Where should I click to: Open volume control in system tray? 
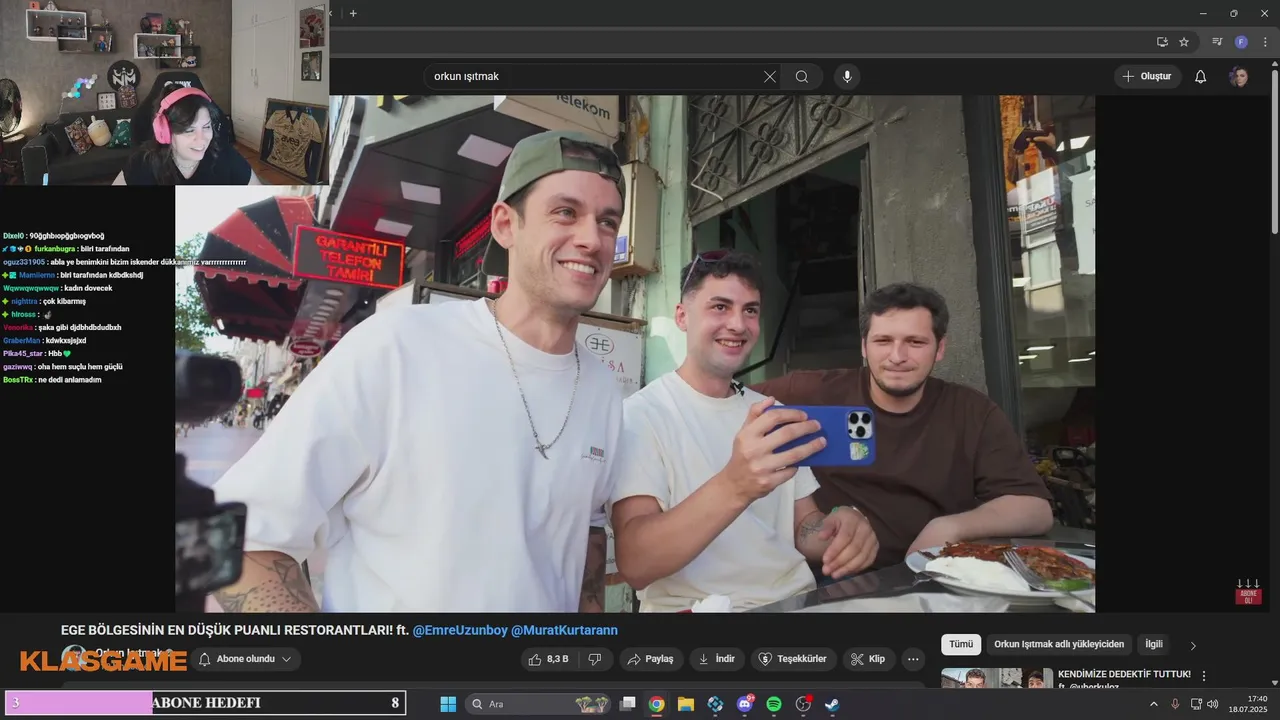1213,704
